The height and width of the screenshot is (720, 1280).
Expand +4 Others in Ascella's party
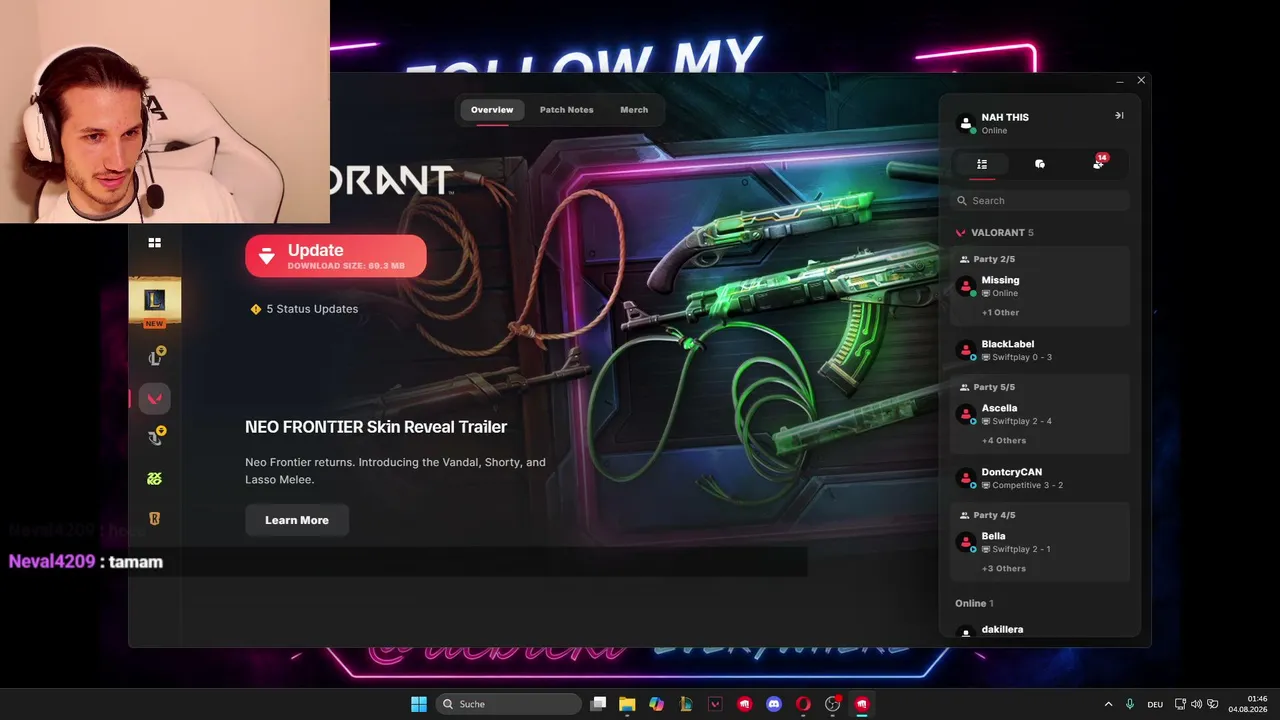click(x=1003, y=440)
